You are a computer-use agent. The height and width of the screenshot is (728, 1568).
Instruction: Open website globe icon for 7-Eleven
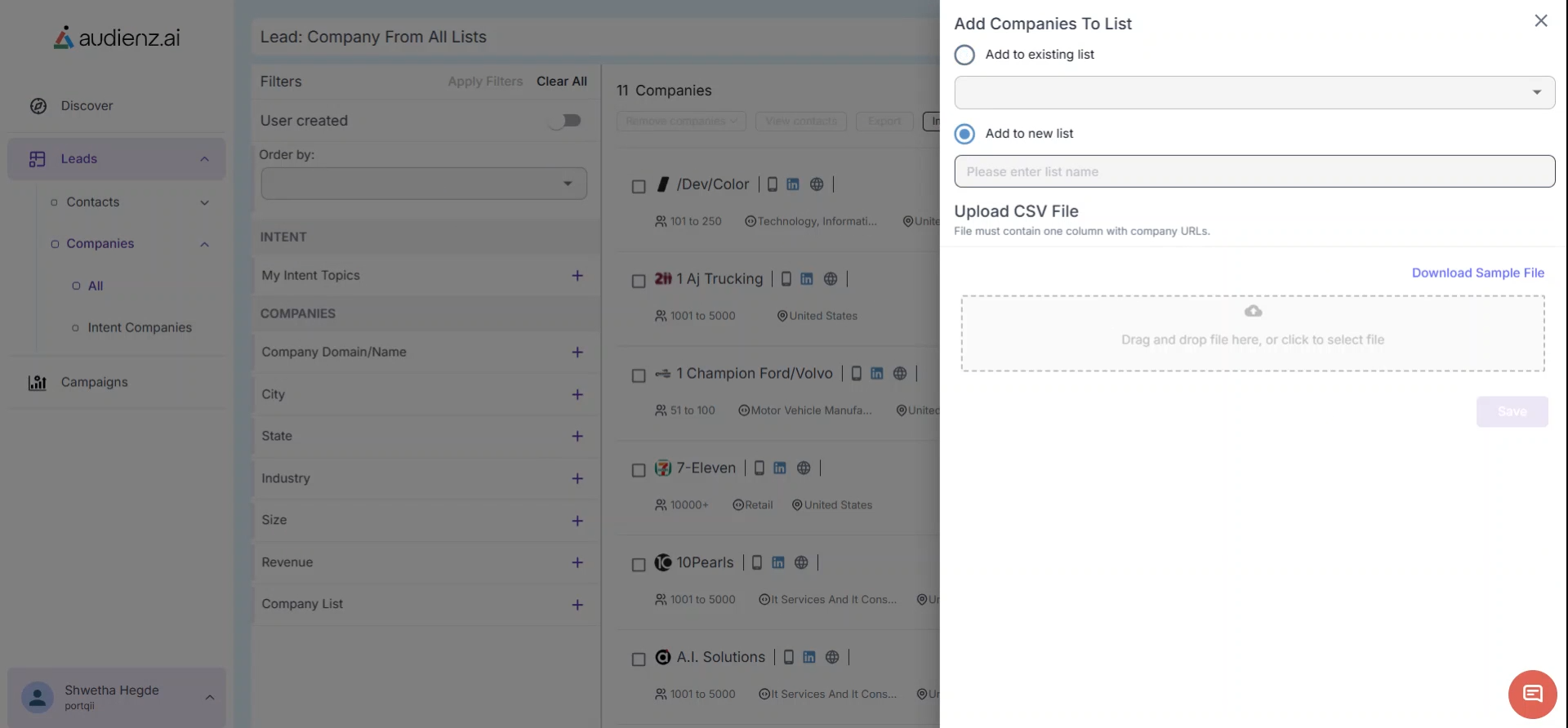click(x=804, y=468)
